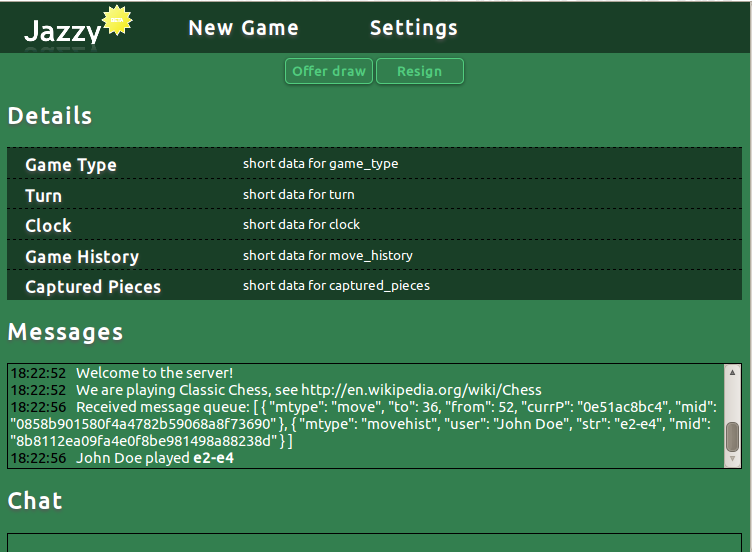Expand the Captured Pieces row
This screenshot has width=752, height=552.
pos(93,287)
